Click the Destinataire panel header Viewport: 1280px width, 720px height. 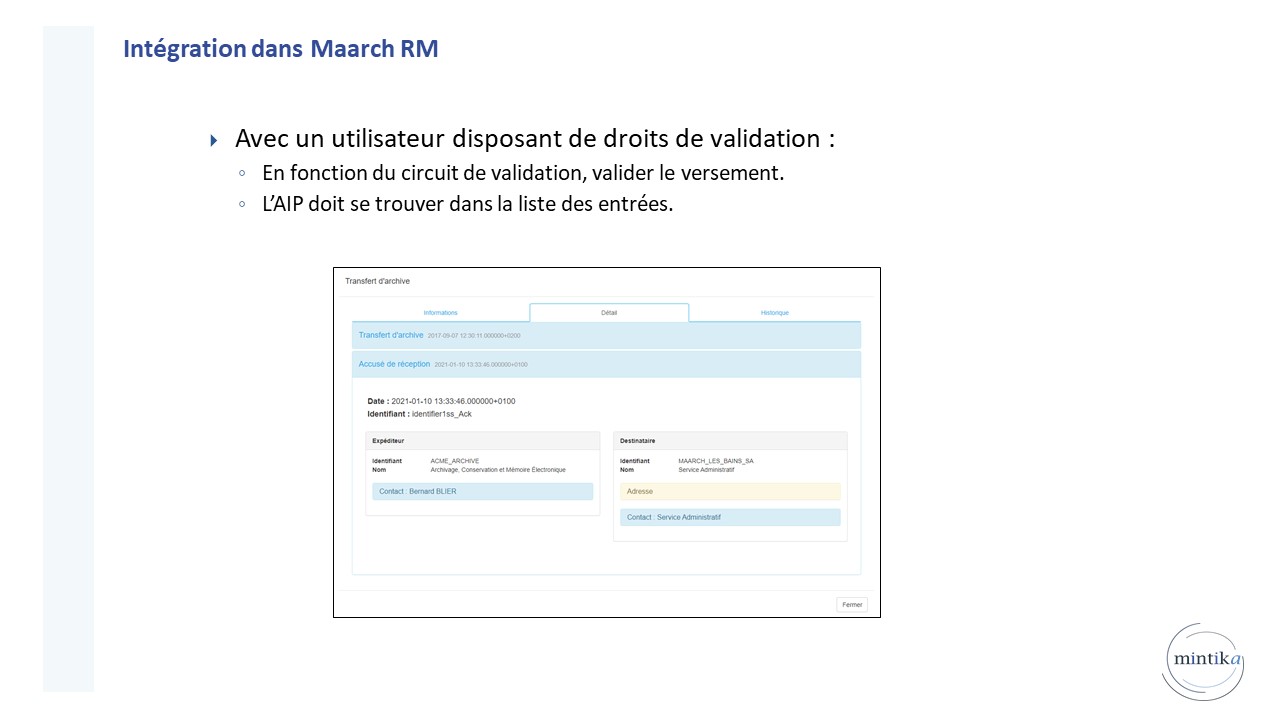coord(730,440)
